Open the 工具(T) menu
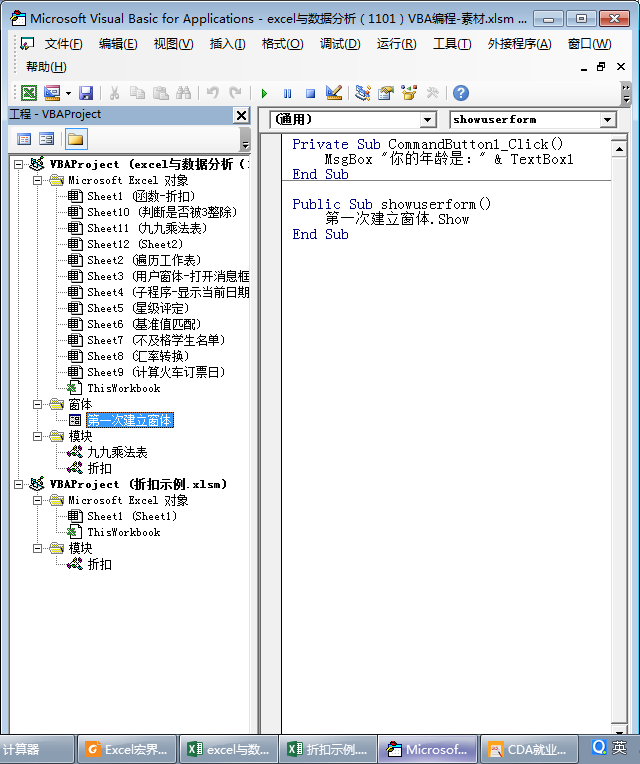The width and height of the screenshot is (640, 764). [x=452, y=44]
